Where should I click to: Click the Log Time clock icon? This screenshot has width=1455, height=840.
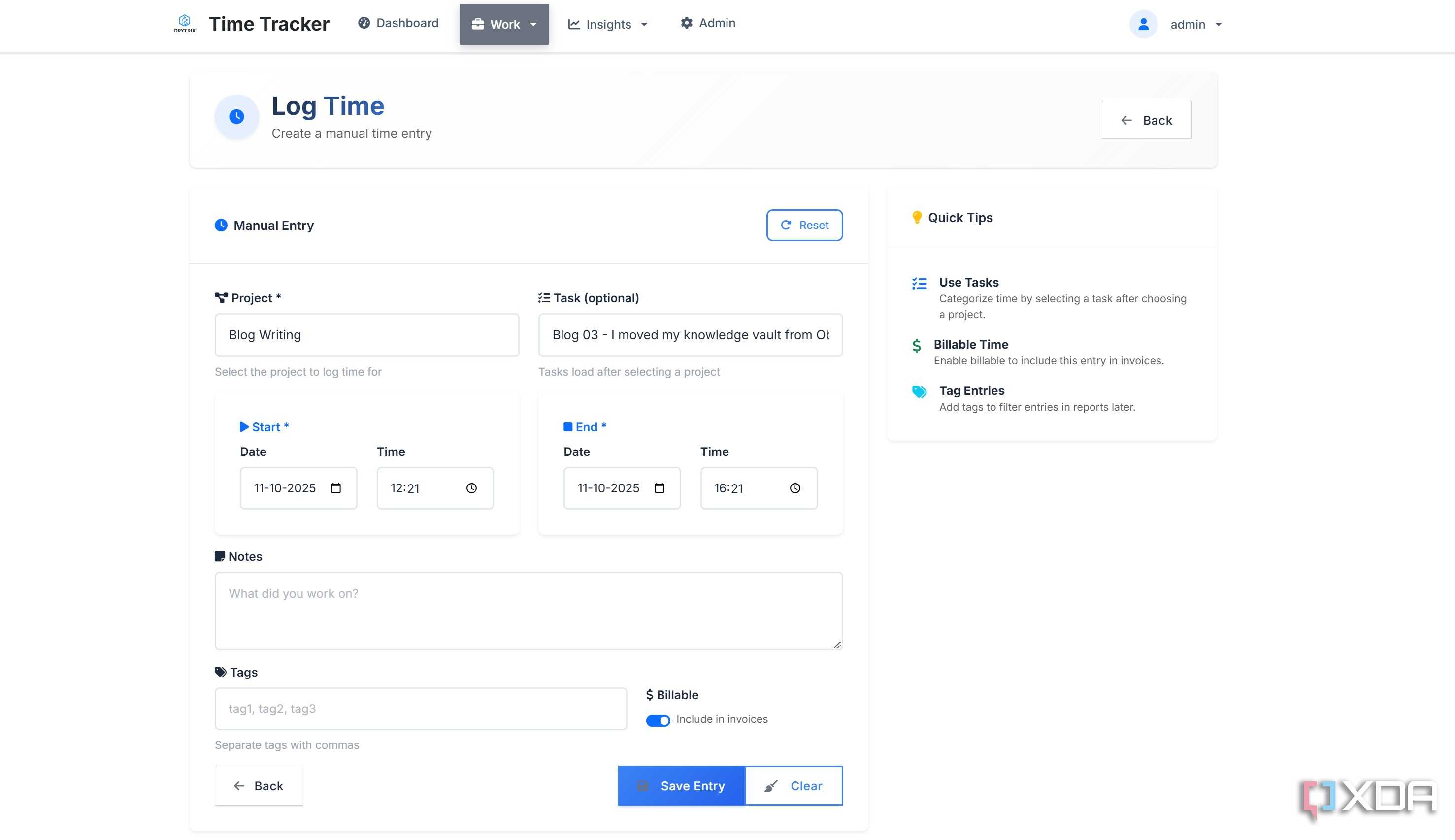(x=236, y=117)
